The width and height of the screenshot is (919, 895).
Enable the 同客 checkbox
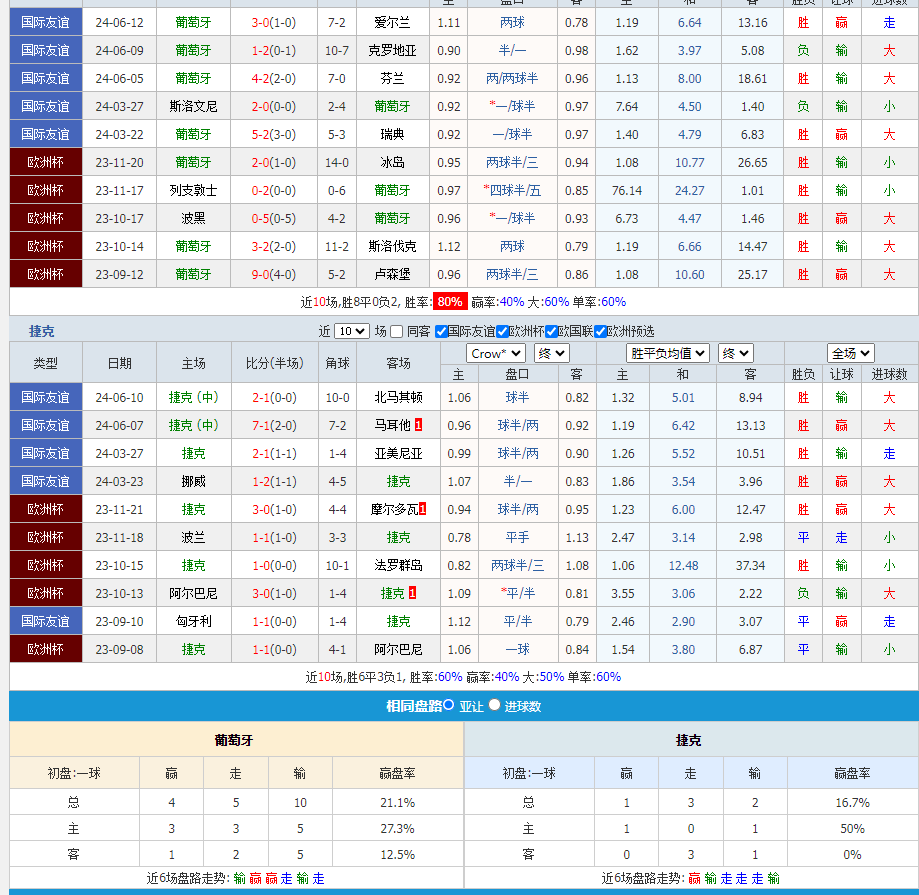pyautogui.click(x=397, y=332)
